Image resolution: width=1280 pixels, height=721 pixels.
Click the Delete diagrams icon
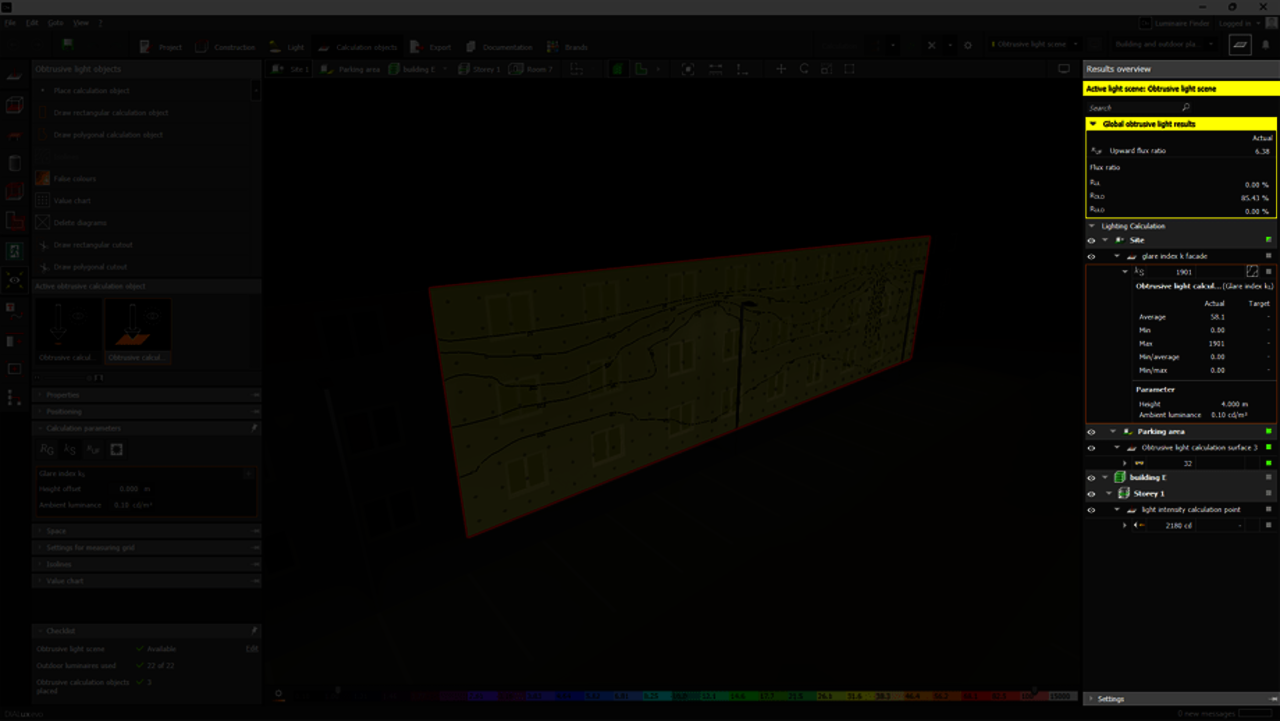coord(42,223)
